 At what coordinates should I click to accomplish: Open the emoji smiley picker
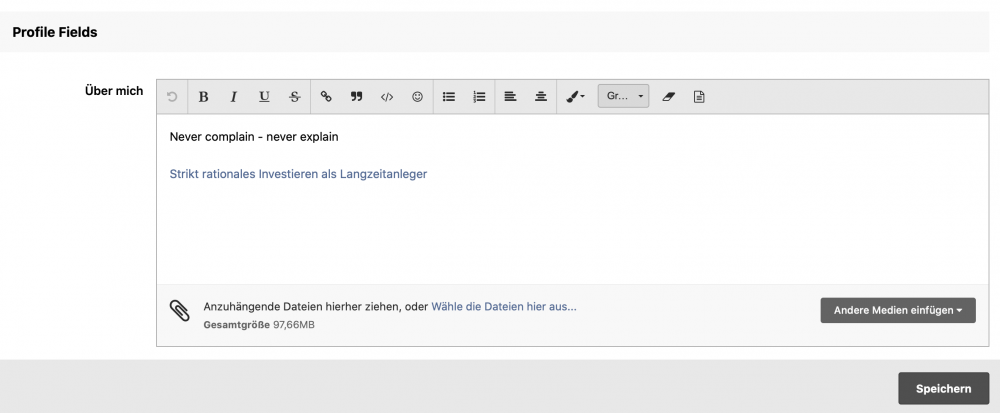coord(417,97)
